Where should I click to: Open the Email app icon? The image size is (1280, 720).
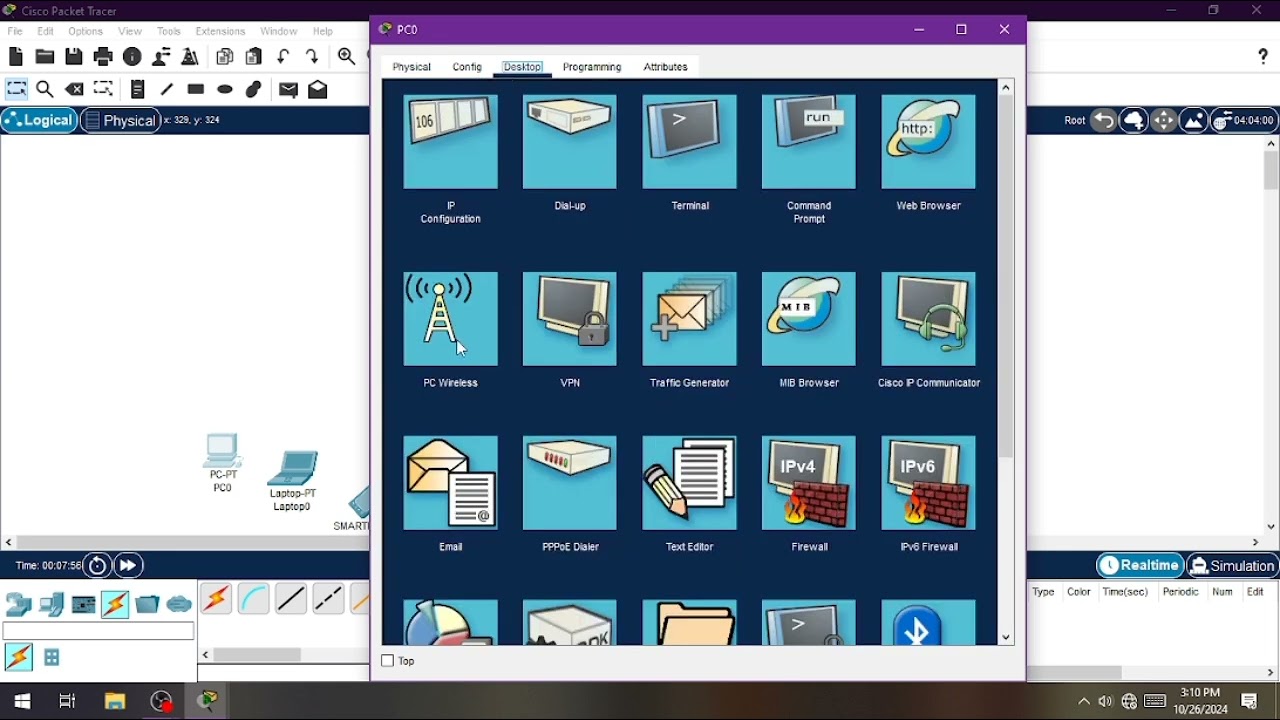[x=450, y=483]
